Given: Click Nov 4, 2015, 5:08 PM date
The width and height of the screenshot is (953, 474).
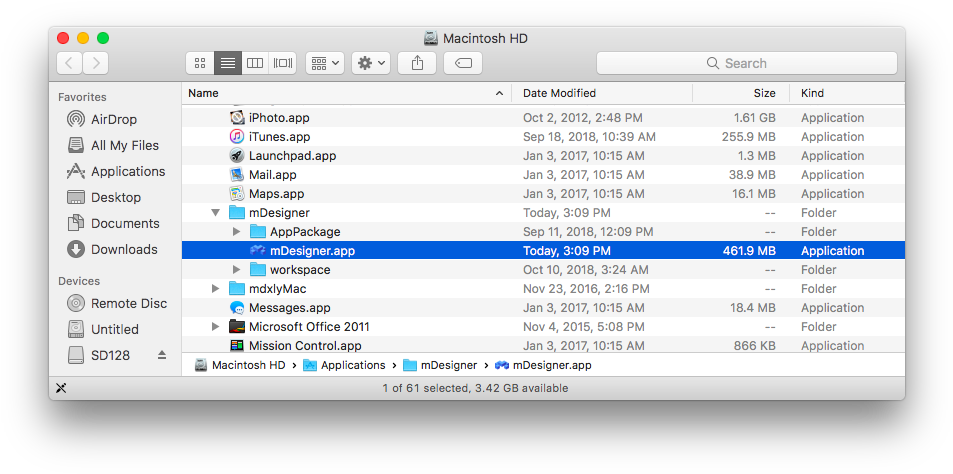Looking at the screenshot, I should (x=584, y=327).
